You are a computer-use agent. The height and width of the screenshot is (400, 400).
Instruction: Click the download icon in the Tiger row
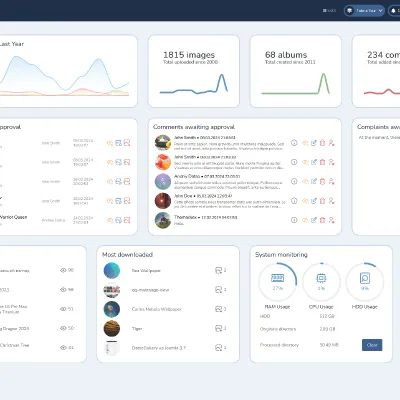click(218, 328)
